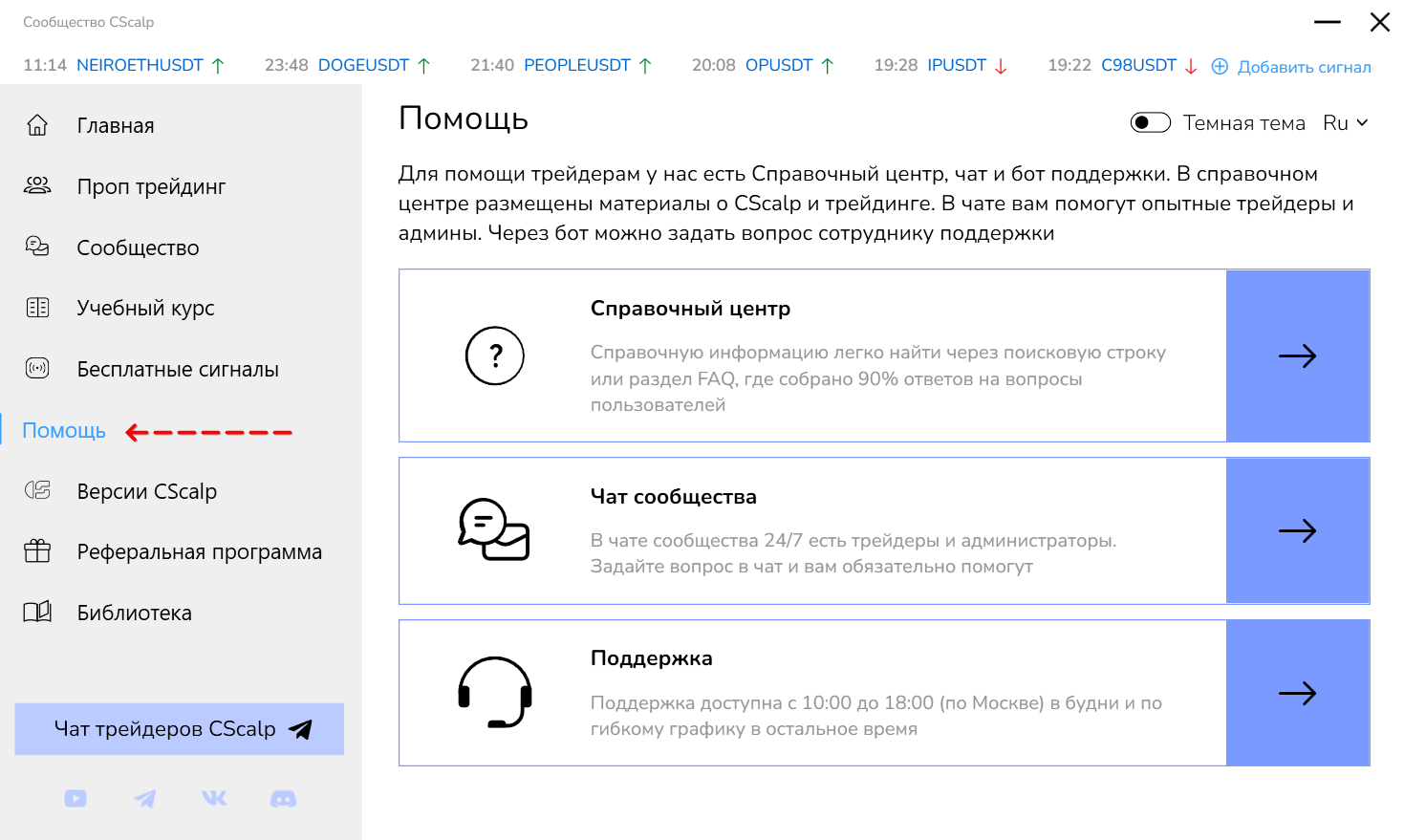Screen dimensions: 1404x840
Task: Click the book icon beside Учебный курс
Action: click(x=37, y=308)
